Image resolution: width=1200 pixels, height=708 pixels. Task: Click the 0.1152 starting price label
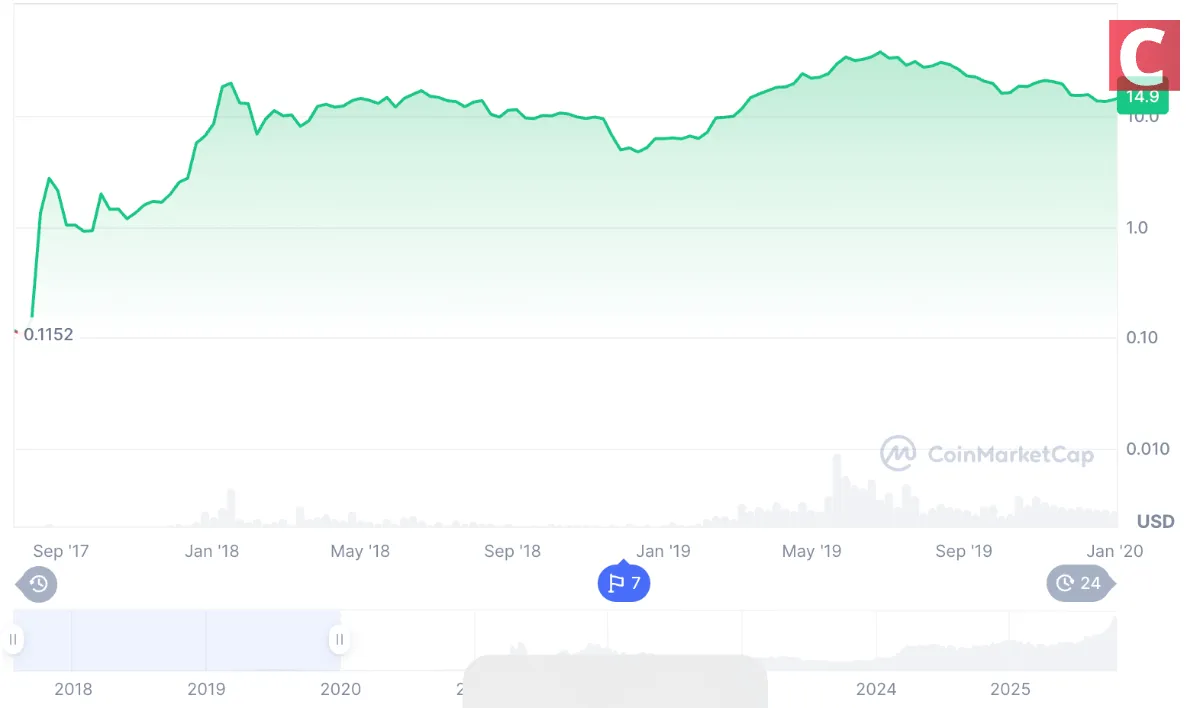coord(48,335)
